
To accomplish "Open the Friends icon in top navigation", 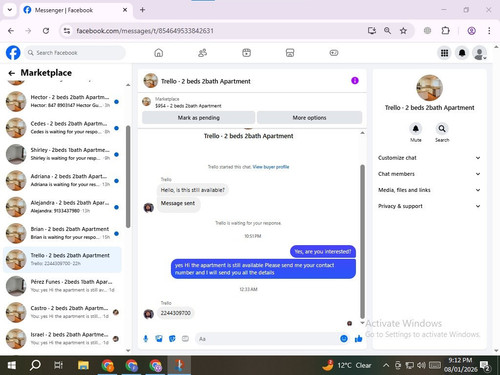I will coord(203,53).
